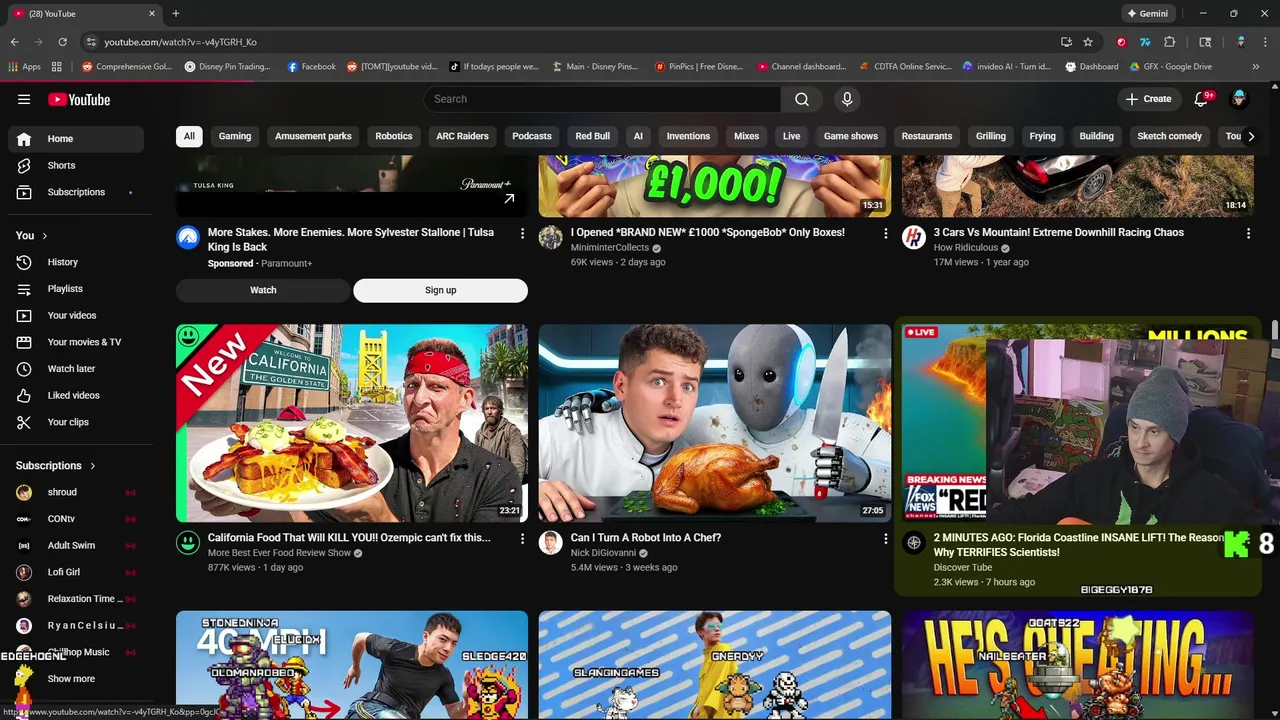
Task: Click Sign up on Paramount+ ad
Action: point(440,290)
